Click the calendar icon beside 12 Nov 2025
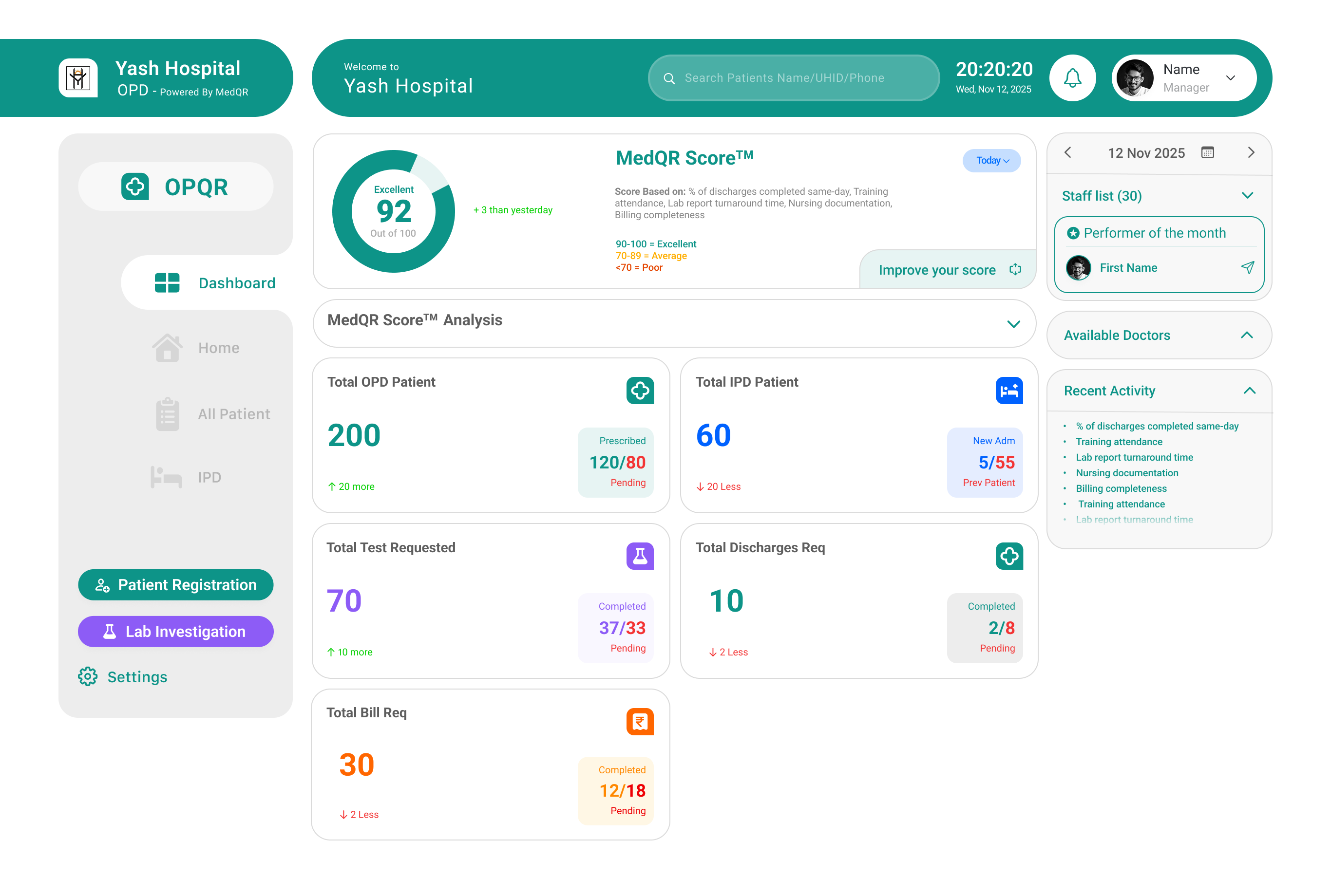 point(1208,152)
